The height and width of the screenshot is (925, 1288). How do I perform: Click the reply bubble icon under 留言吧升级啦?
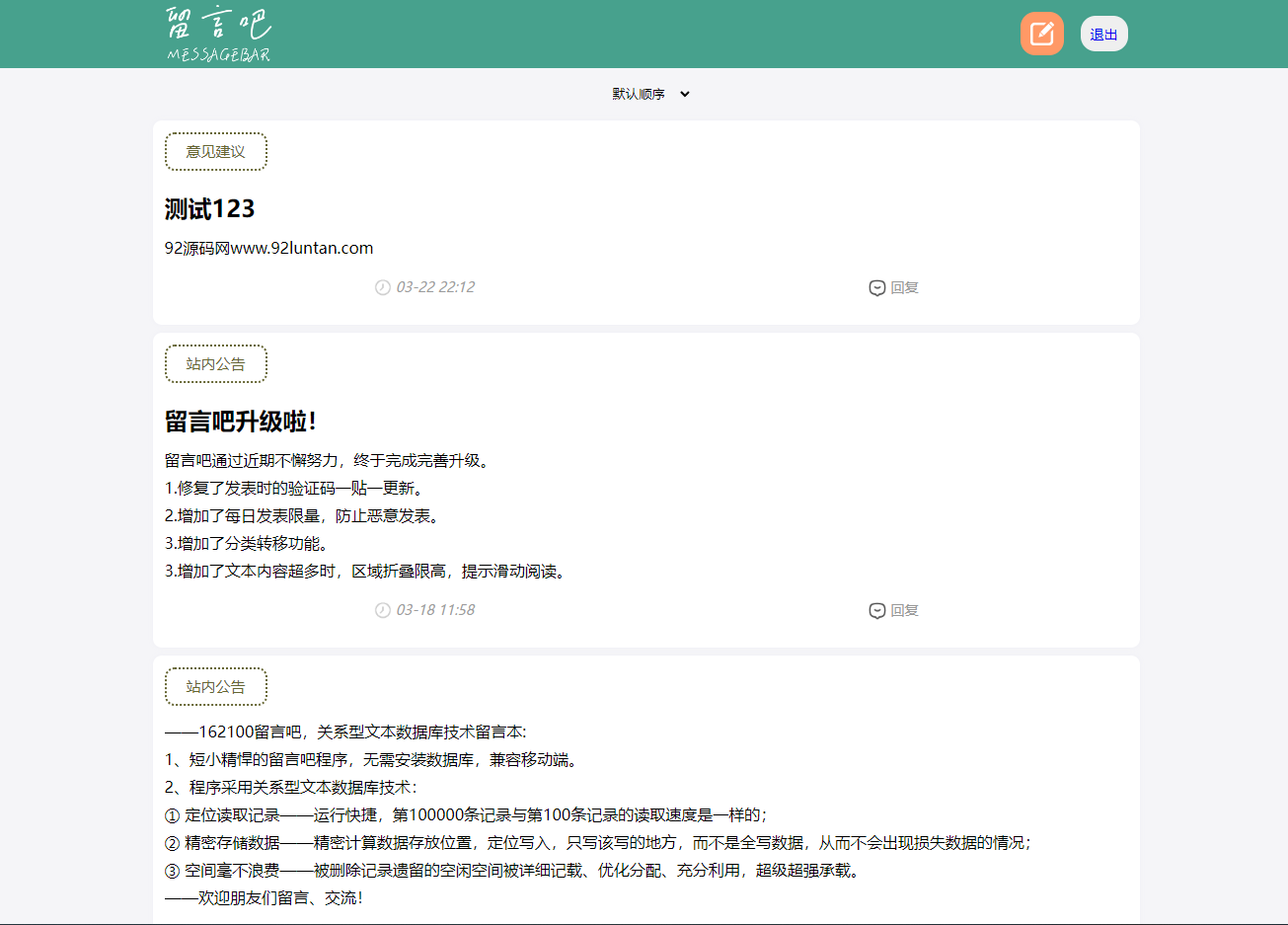[876, 611]
